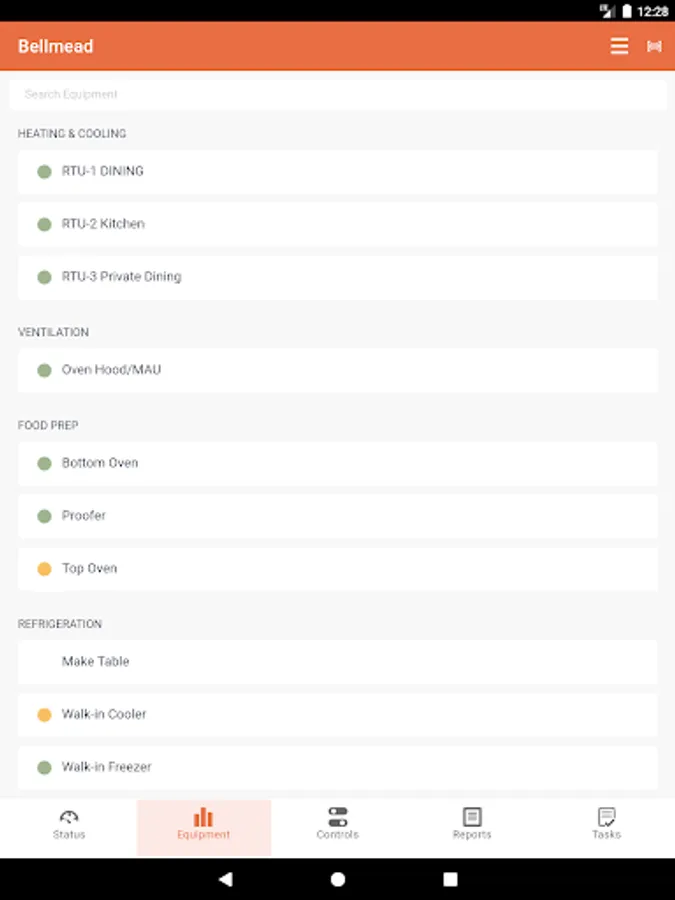Image resolution: width=675 pixels, height=900 pixels.
Task: Open the Proofer equipment row
Action: 338,516
